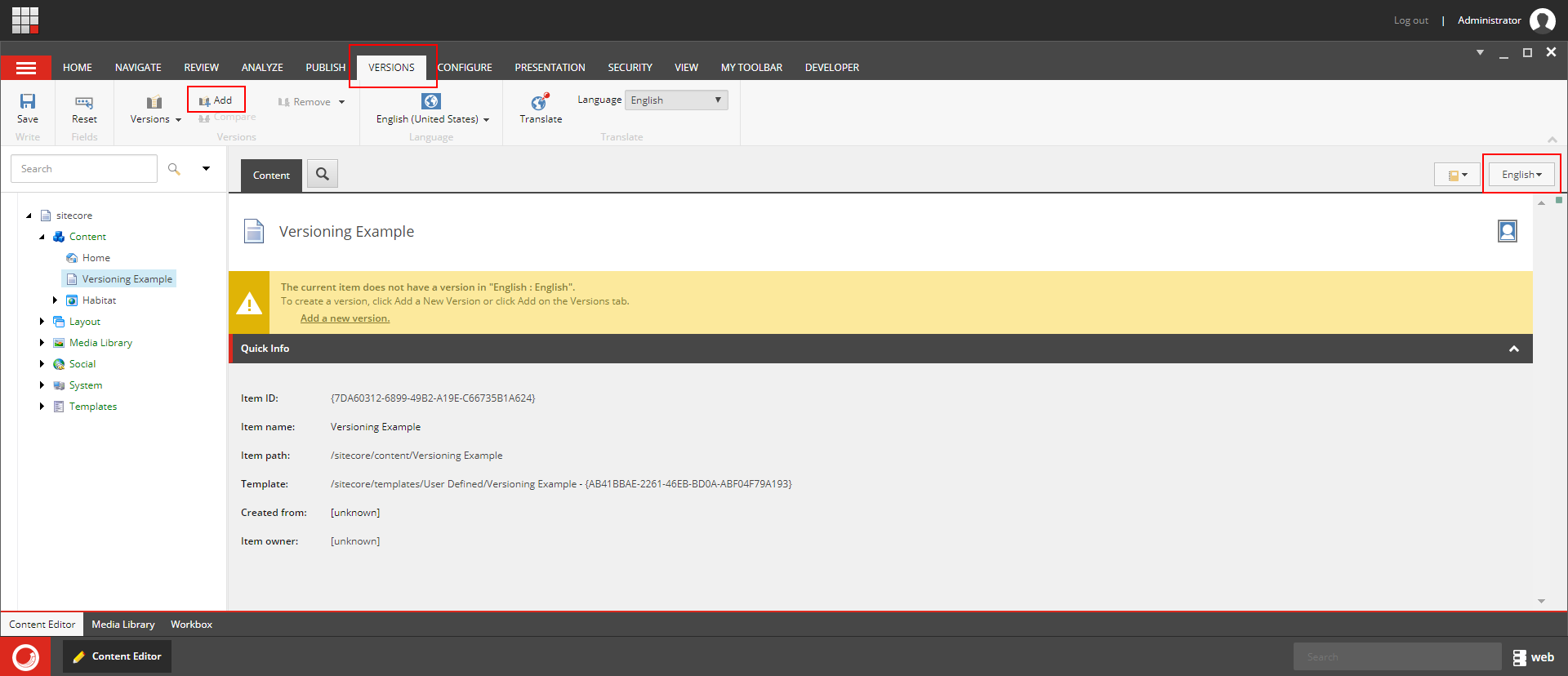Open the Sitecore launchpad grid icon
The width and height of the screenshot is (1568, 676).
click(x=25, y=20)
